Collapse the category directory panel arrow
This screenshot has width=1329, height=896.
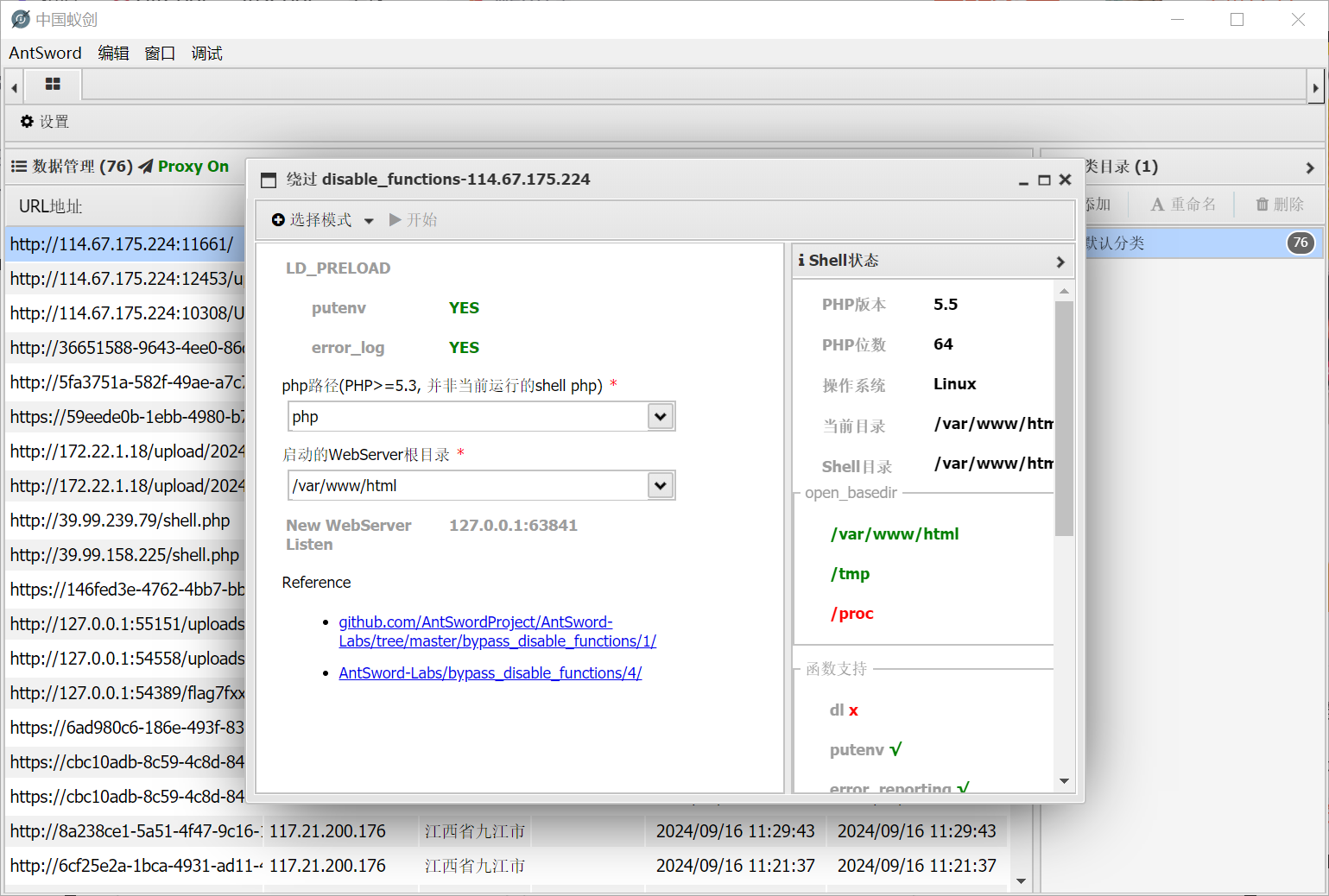tap(1310, 167)
